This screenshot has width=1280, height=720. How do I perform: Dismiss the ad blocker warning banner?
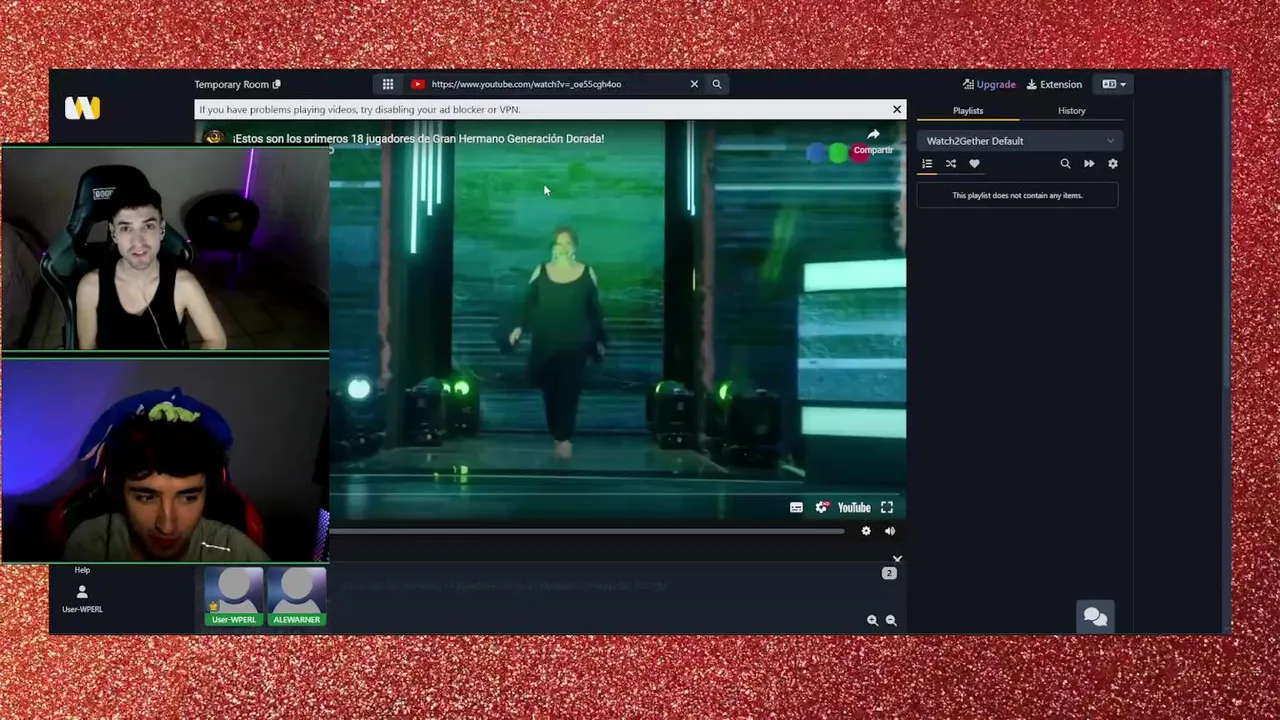pyautogui.click(x=897, y=109)
